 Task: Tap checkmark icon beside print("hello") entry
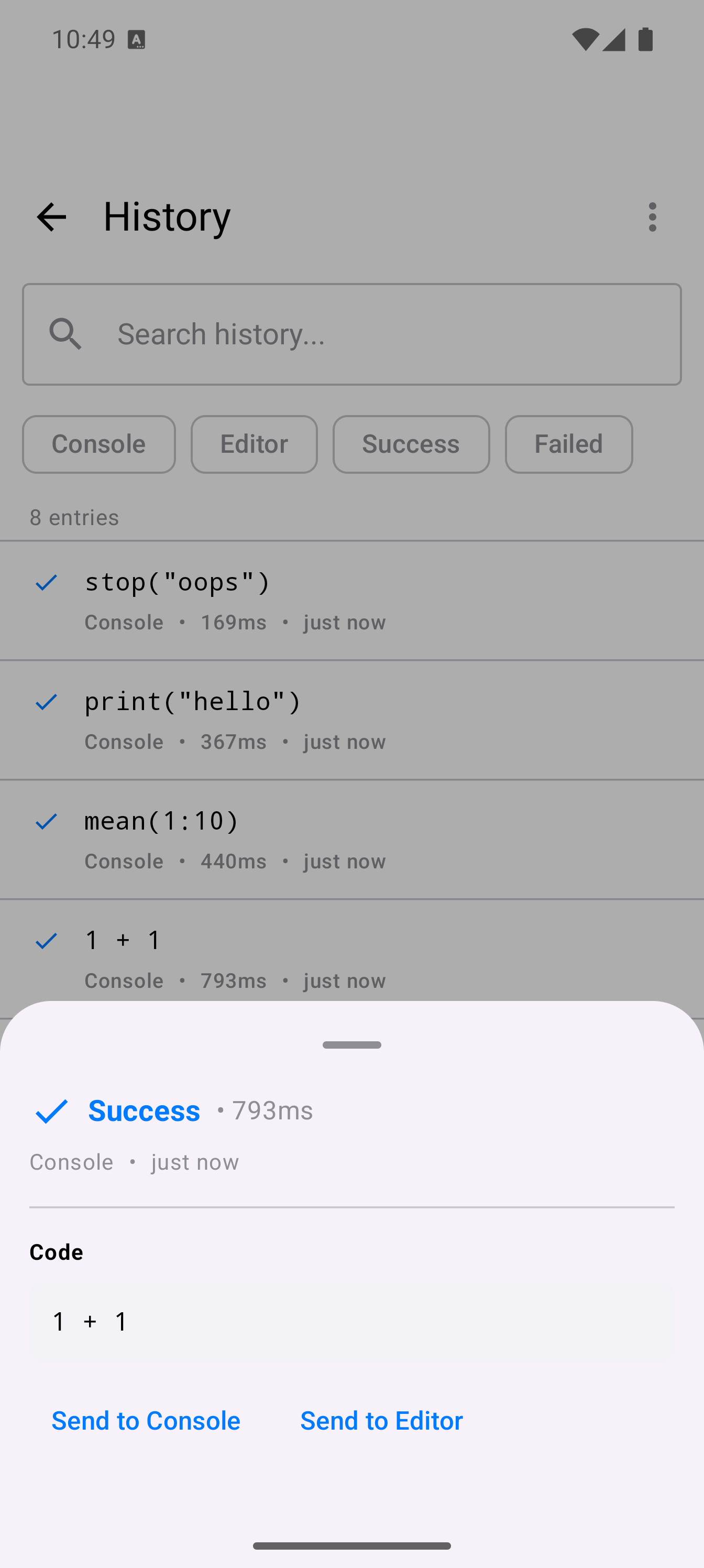click(46, 702)
